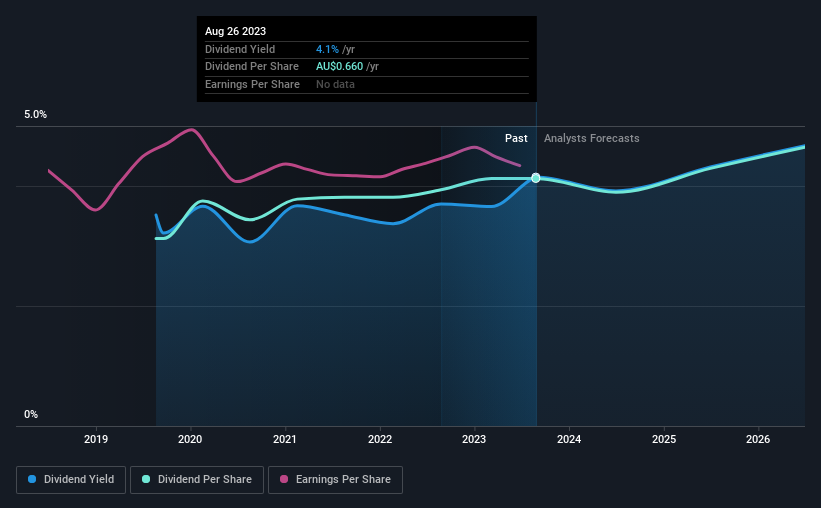Click the 2019 x-axis label
Screen dimensions: 821x508
(96, 439)
